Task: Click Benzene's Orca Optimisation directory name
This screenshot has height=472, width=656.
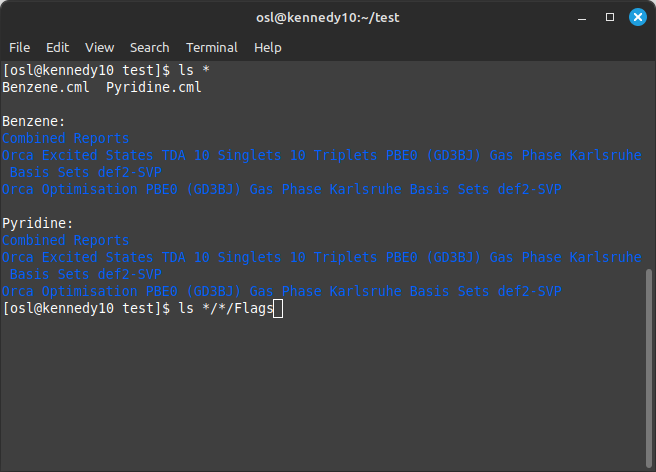Action: point(282,189)
